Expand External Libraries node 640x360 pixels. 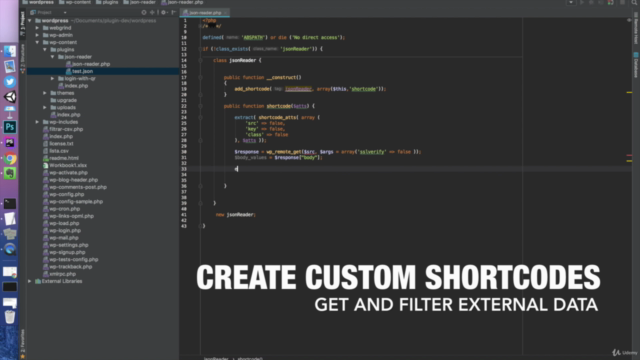click(30, 281)
